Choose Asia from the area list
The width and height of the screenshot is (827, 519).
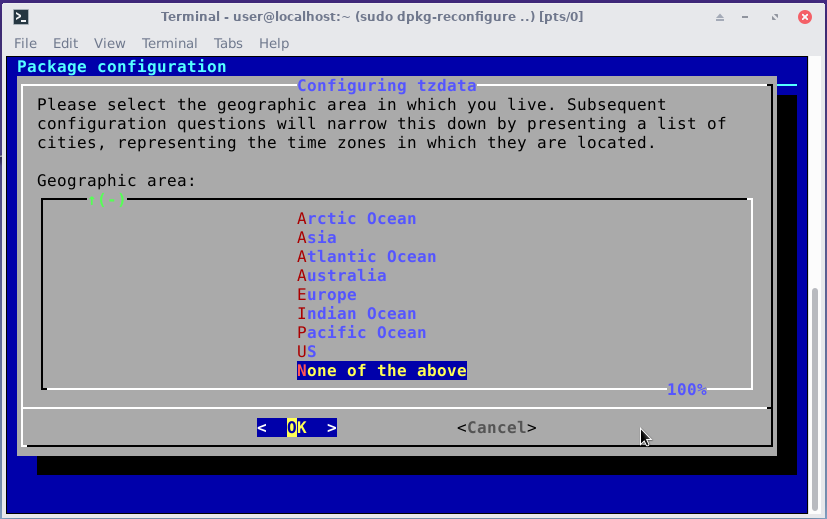point(316,238)
